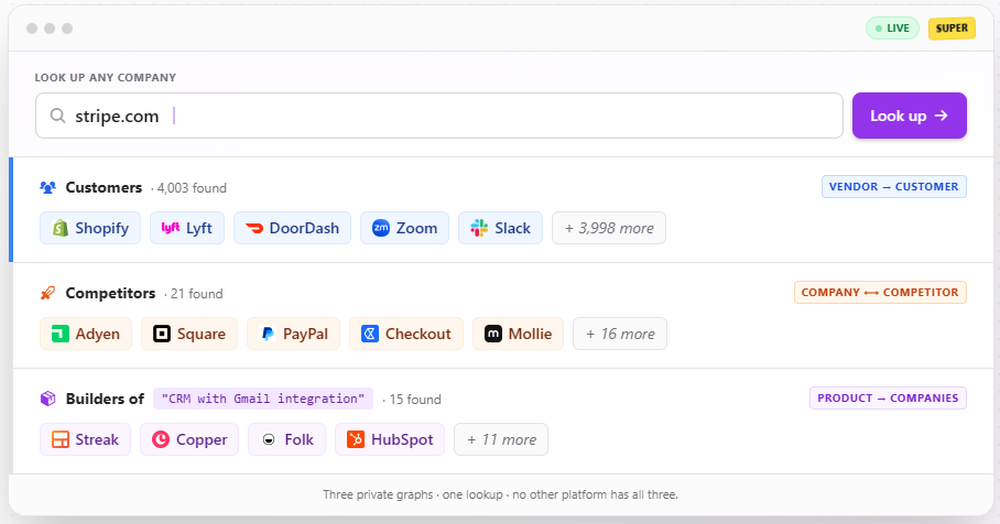The width and height of the screenshot is (1000, 524).
Task: Open the Lyft customer name
Action: coord(199,228)
